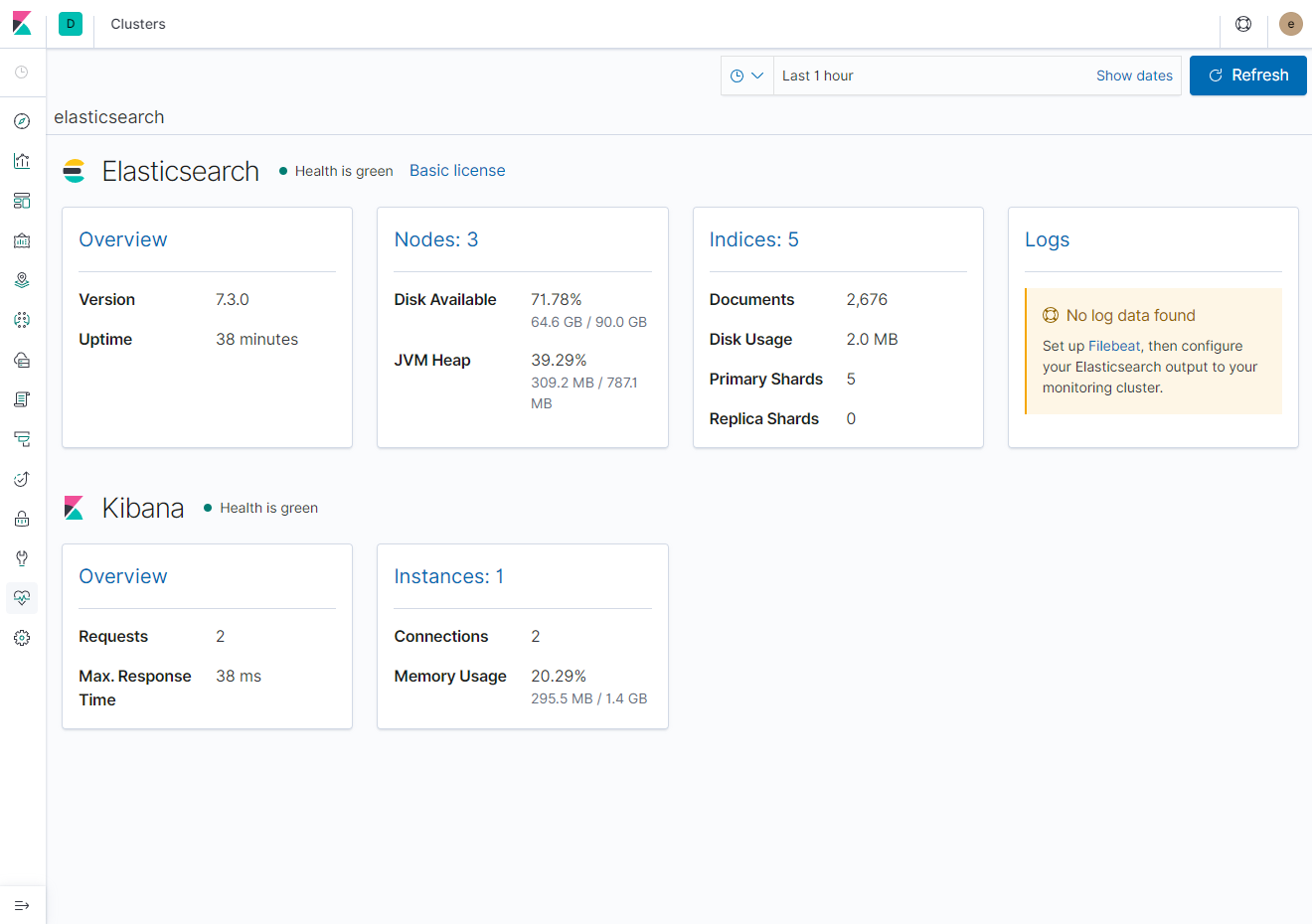Click JVM heap value '39.29%'
This screenshot has height=924, width=1312.
click(559, 360)
